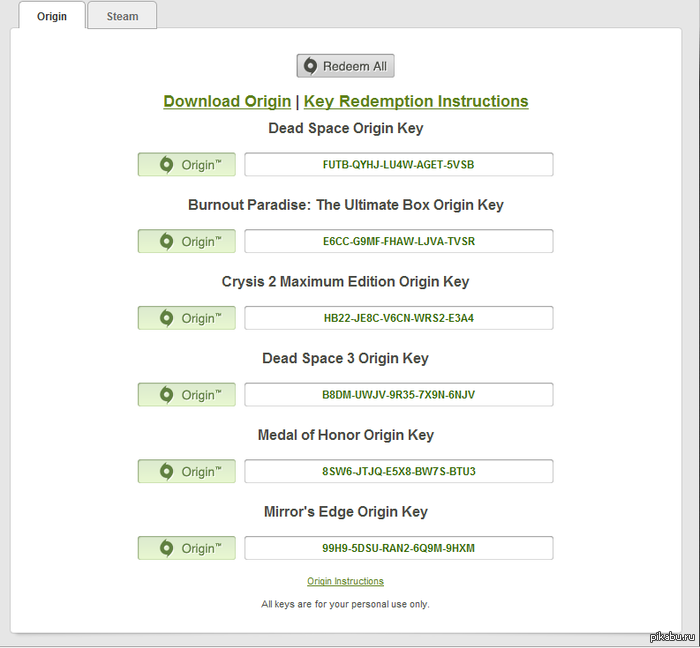Click the Mirror's Edge Origin Key heading

click(346, 512)
